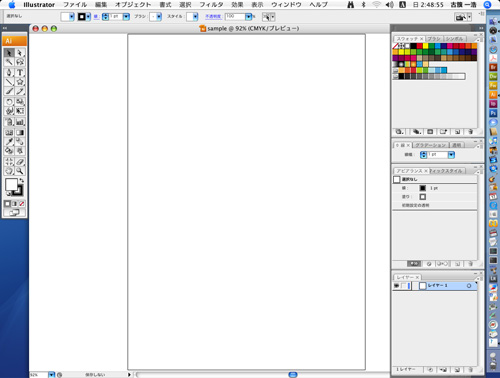
Task: Select the Symbol Sprayer tool
Action: [x=9, y=122]
